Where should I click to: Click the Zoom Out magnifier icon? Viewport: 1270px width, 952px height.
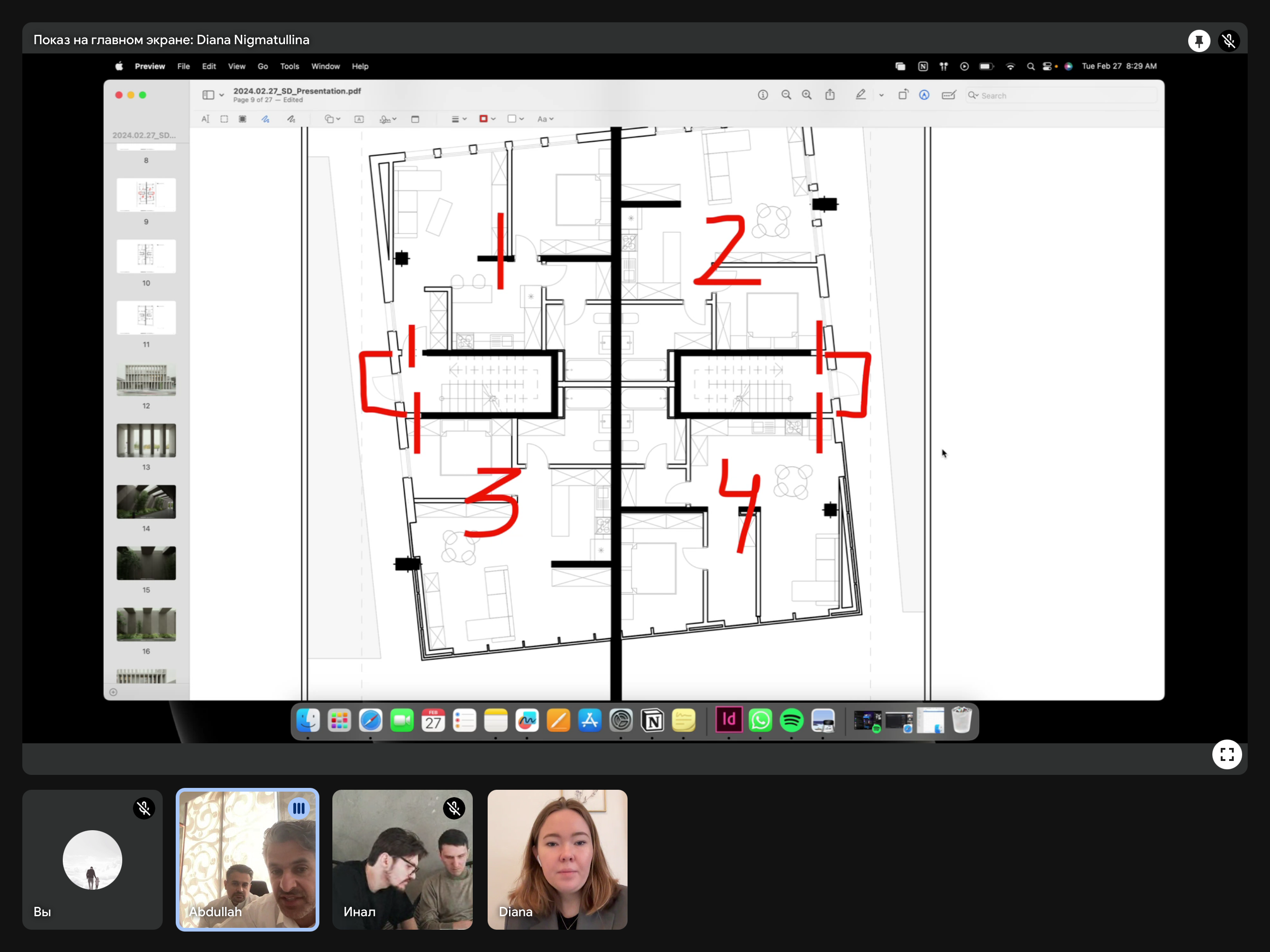pos(786,95)
